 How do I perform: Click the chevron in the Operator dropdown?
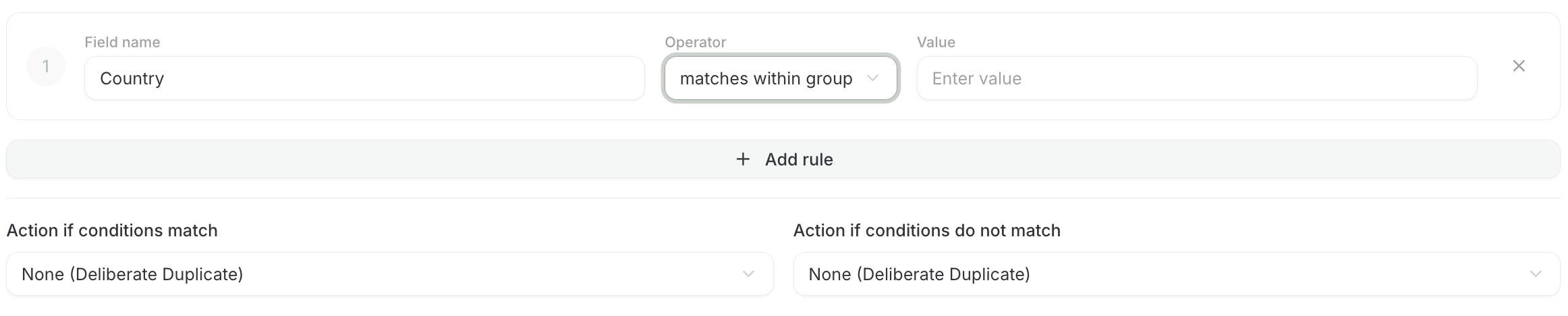click(x=872, y=78)
